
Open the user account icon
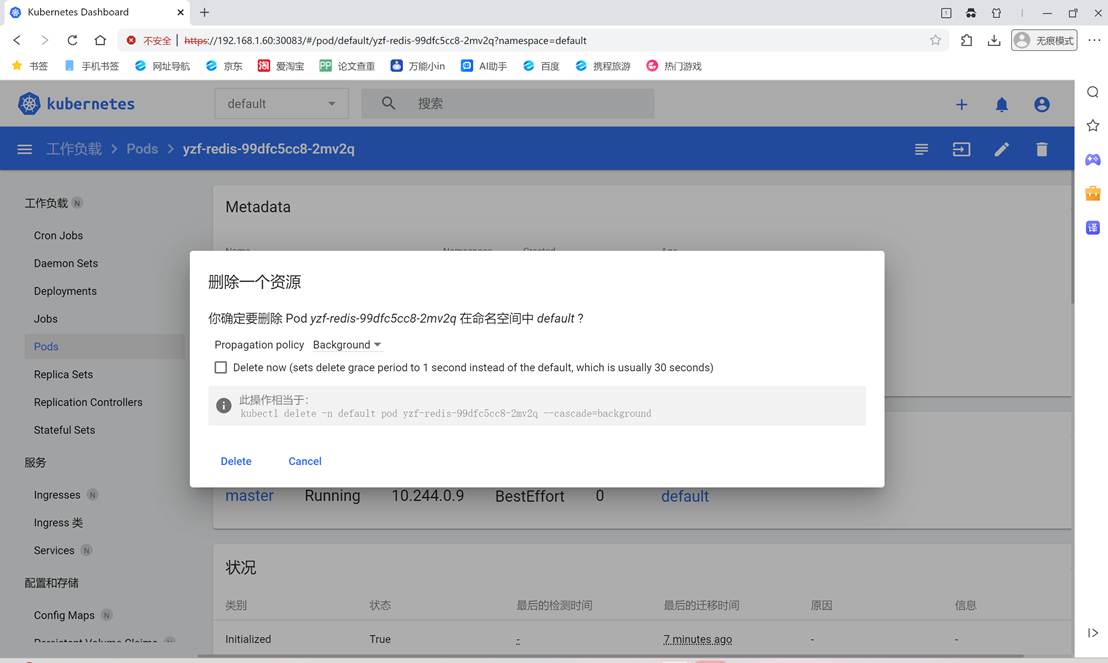[x=1042, y=105]
